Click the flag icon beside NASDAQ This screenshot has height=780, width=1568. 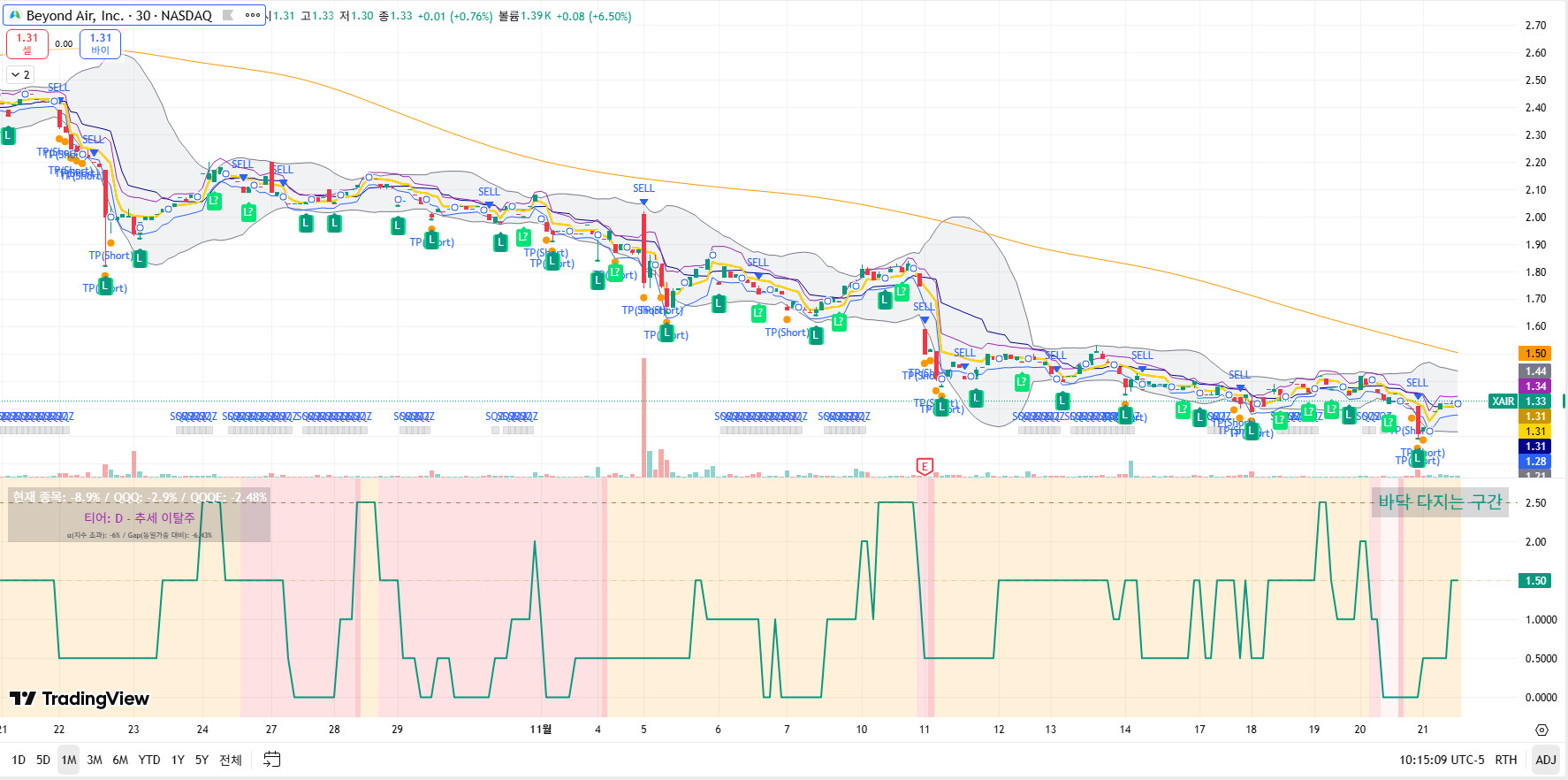click(228, 15)
